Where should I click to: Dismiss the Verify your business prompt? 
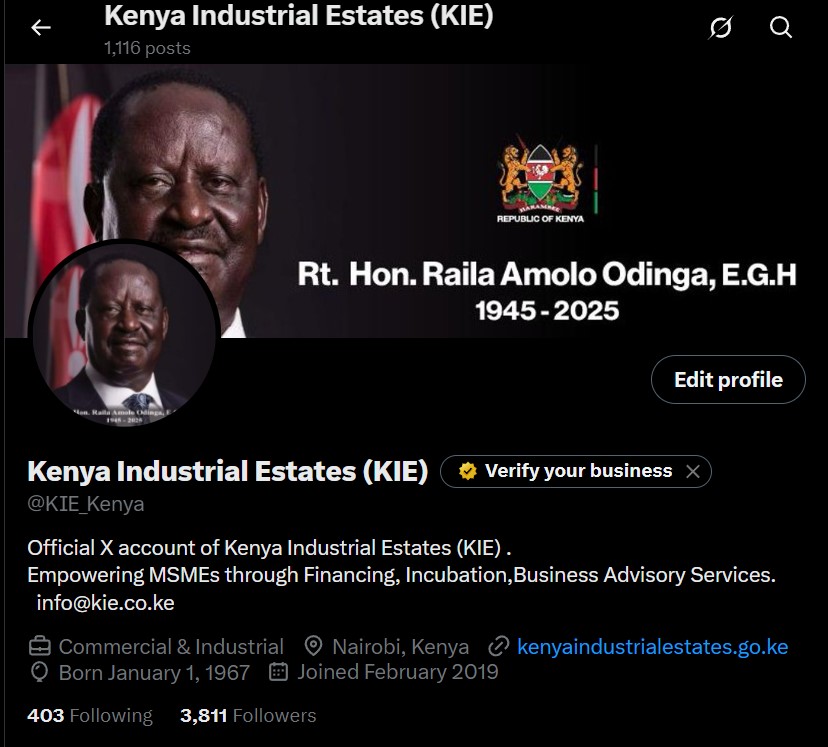coord(693,471)
